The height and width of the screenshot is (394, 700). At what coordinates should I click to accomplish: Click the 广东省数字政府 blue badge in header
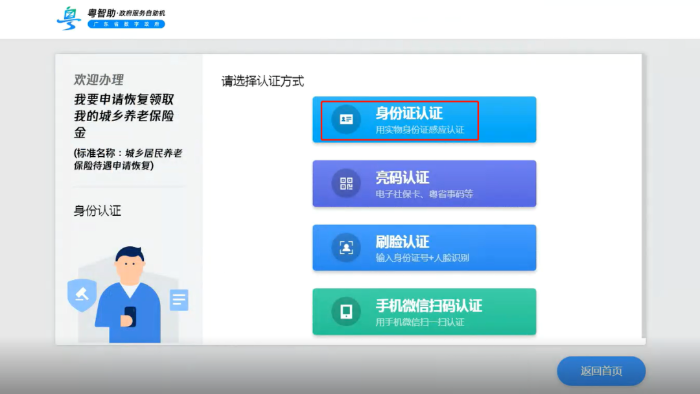coord(126,24)
